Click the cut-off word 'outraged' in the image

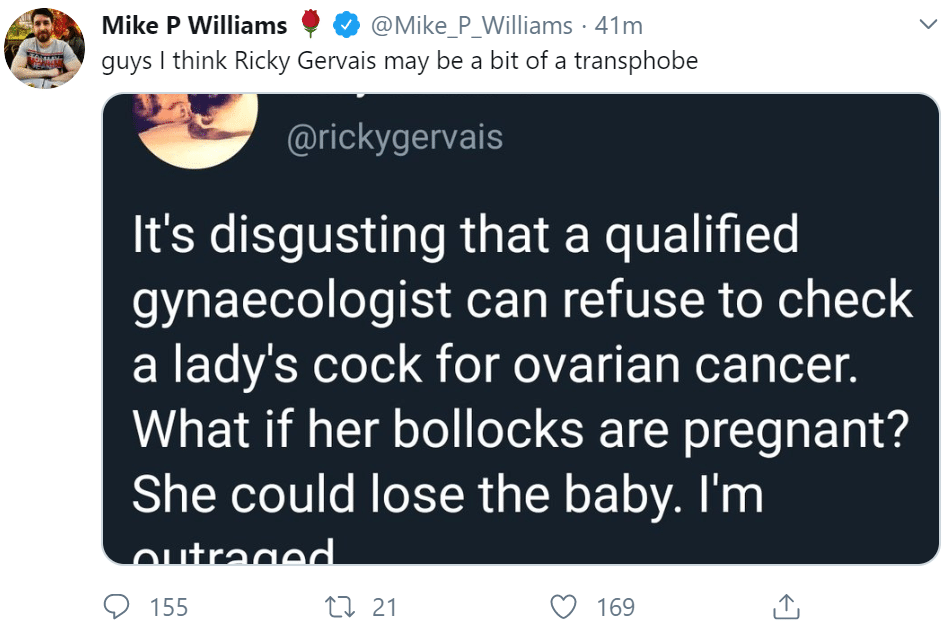coord(233,552)
